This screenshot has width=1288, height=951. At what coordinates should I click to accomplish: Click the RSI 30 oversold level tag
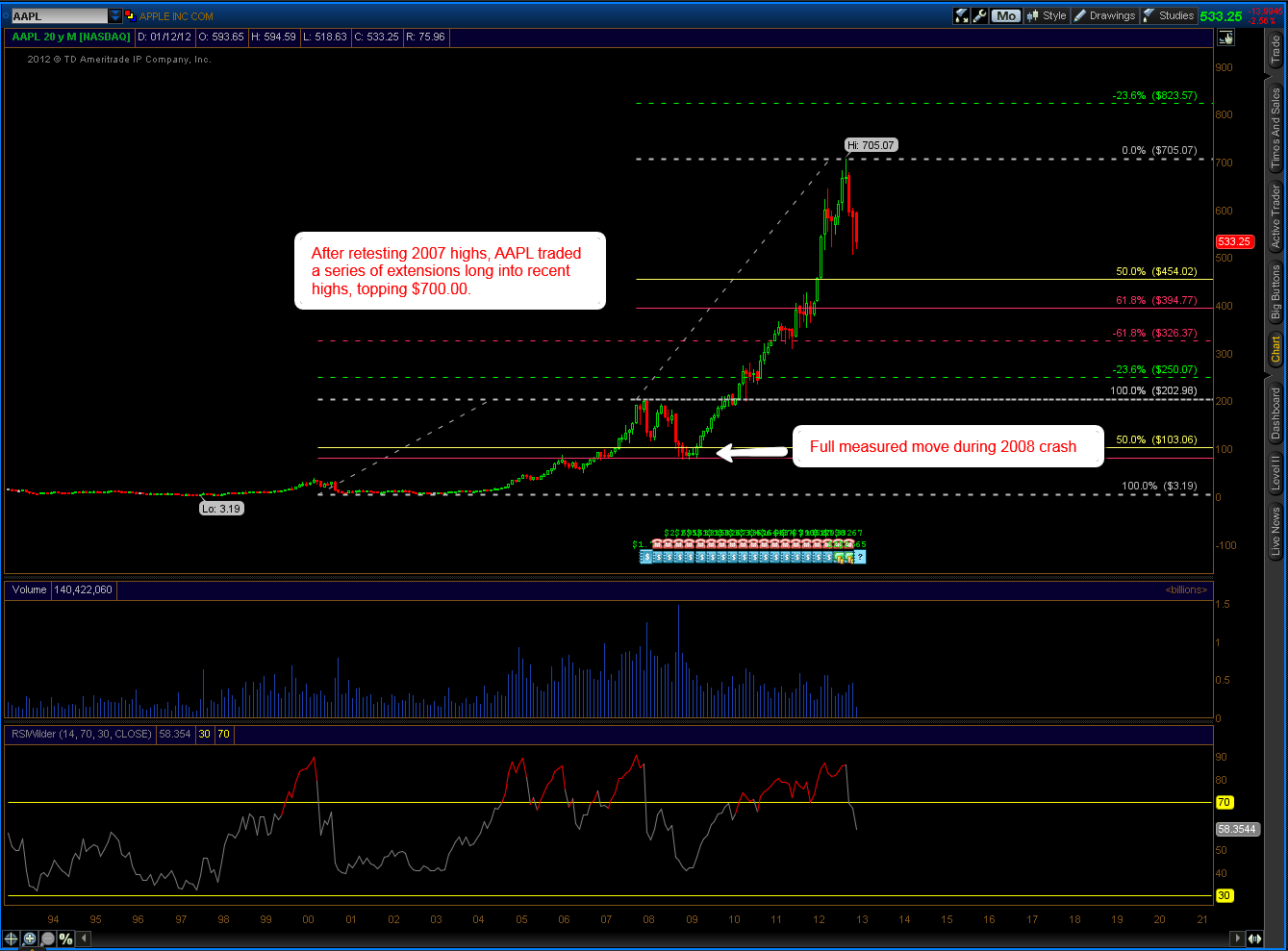[1224, 895]
